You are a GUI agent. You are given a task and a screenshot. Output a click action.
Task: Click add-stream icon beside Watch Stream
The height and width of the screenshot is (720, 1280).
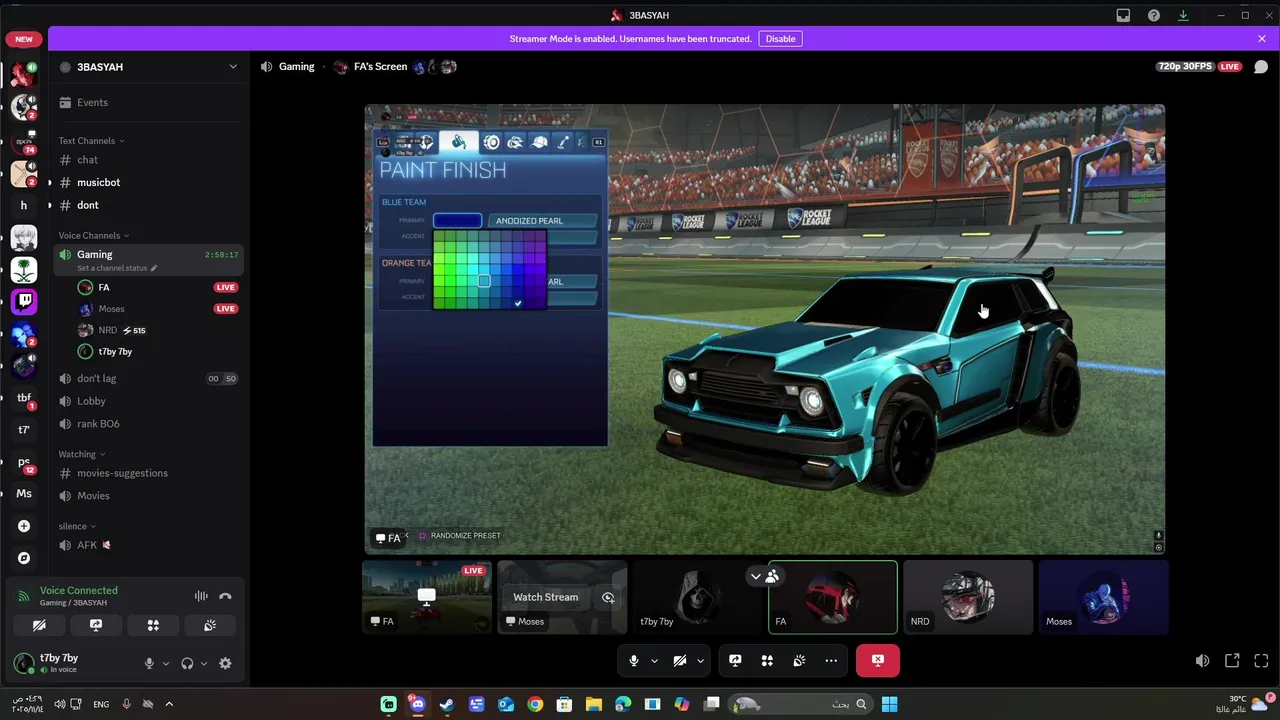pyautogui.click(x=608, y=597)
